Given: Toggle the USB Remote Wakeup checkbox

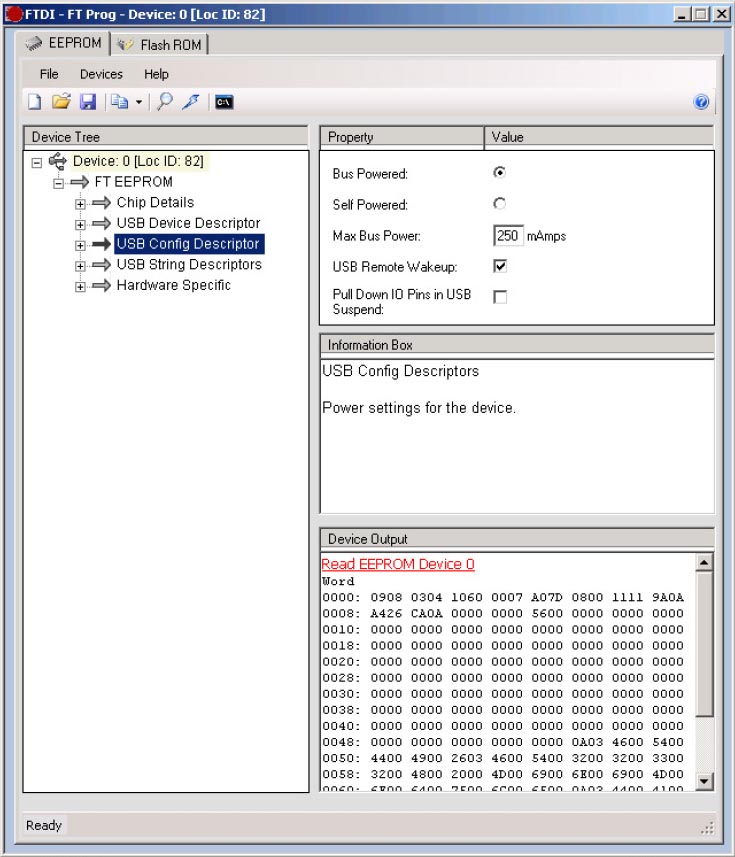Looking at the screenshot, I should (x=500, y=266).
